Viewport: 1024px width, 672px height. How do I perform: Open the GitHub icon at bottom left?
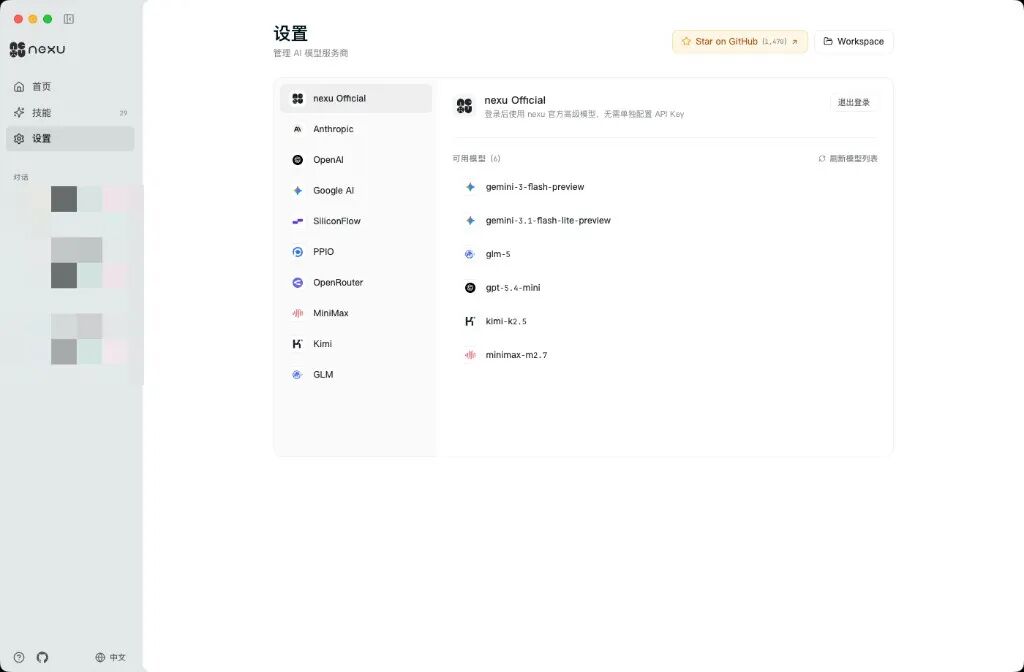tap(42, 657)
